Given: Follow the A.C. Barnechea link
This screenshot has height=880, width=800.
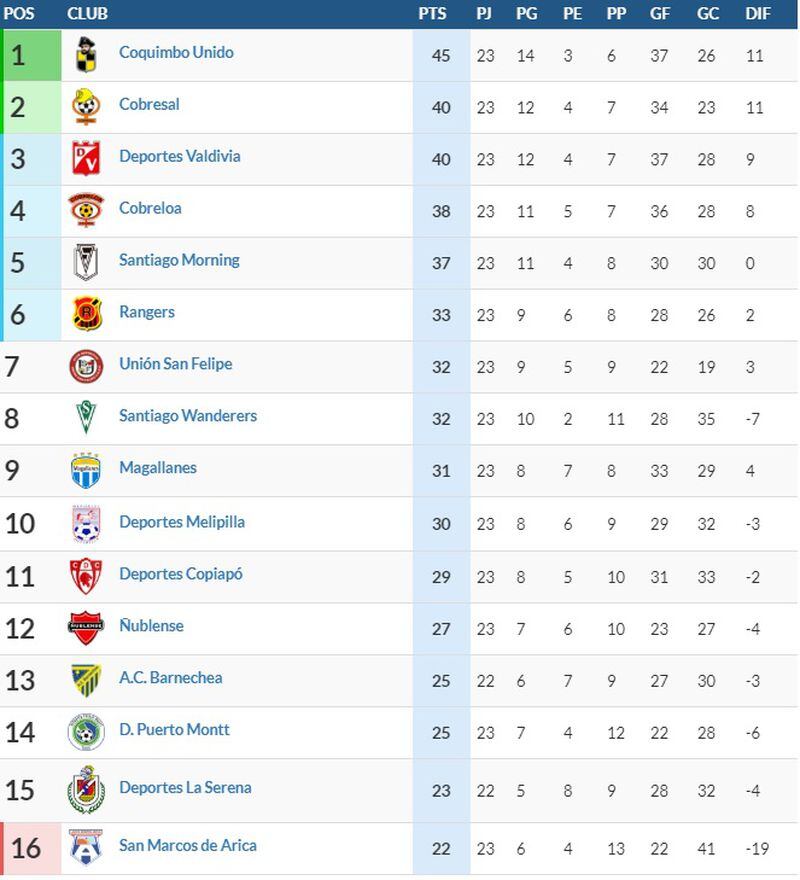Looking at the screenshot, I should point(170,678).
